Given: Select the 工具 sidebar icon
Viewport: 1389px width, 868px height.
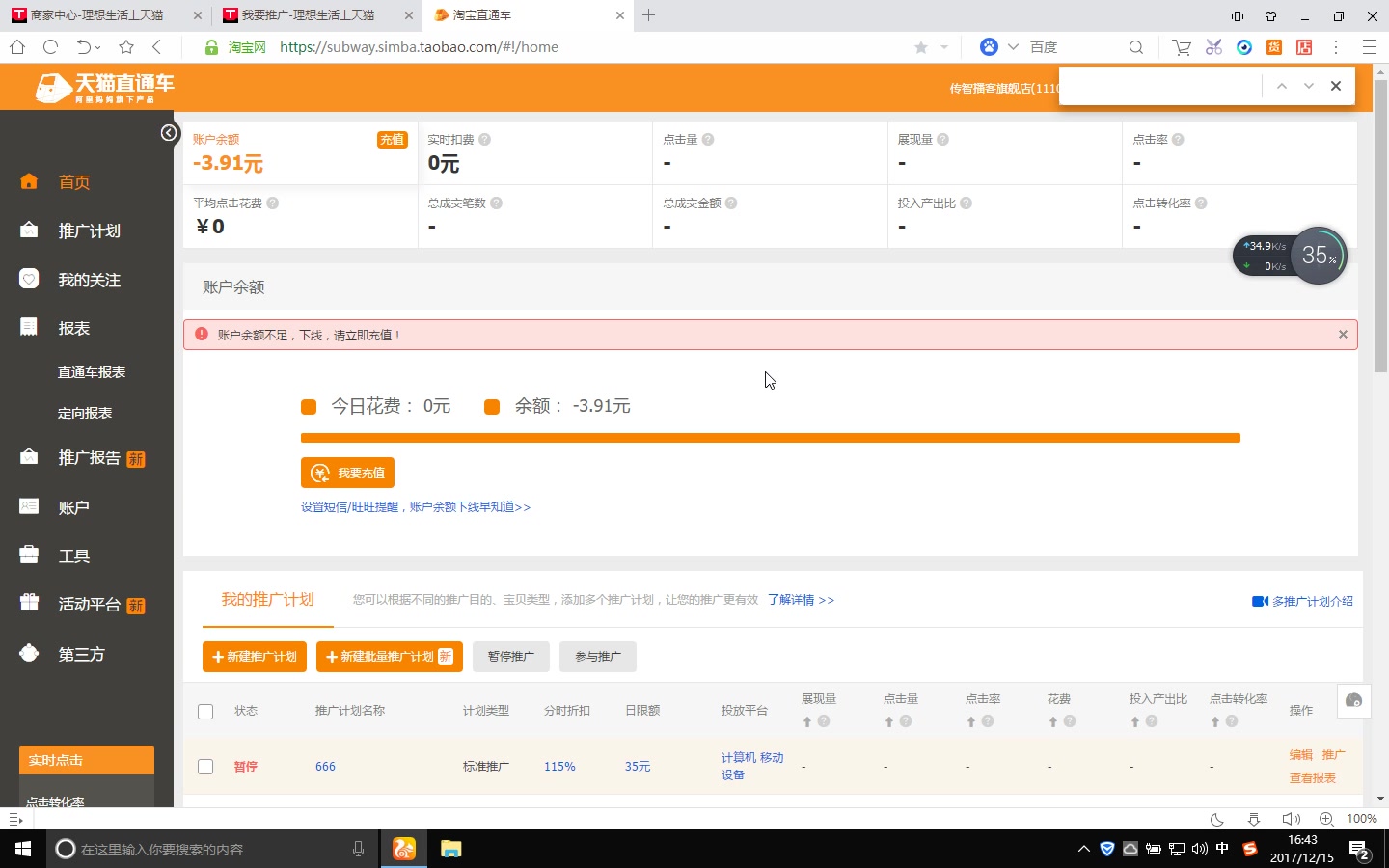Looking at the screenshot, I should click(29, 556).
